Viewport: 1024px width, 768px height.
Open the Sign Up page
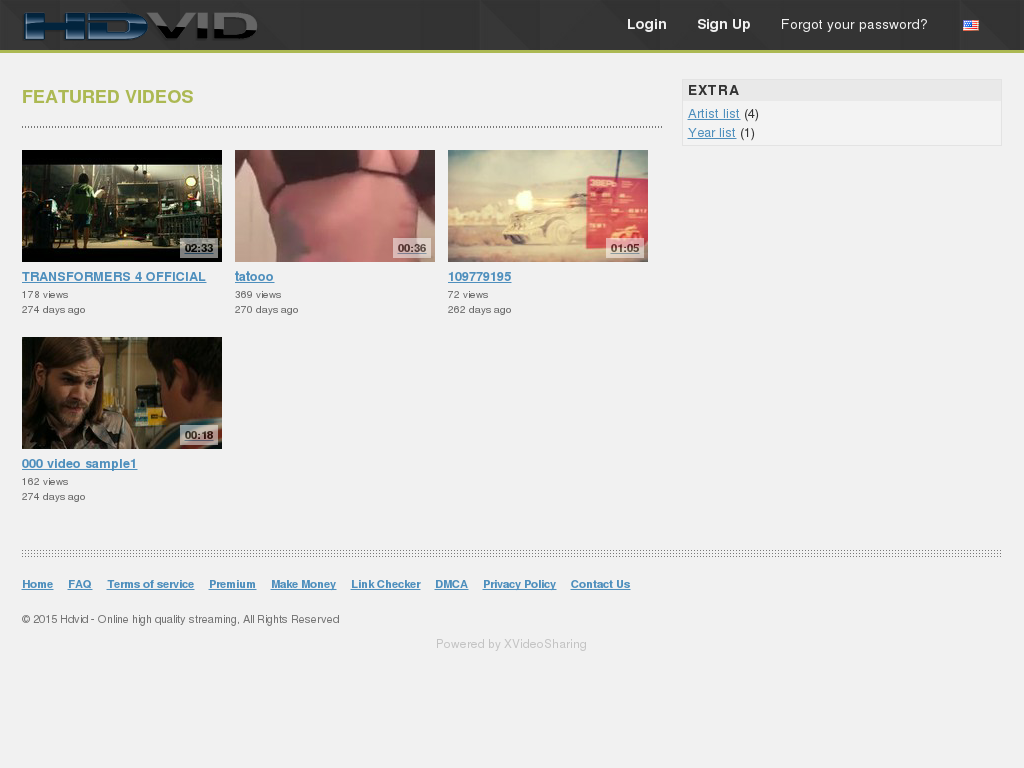(723, 25)
